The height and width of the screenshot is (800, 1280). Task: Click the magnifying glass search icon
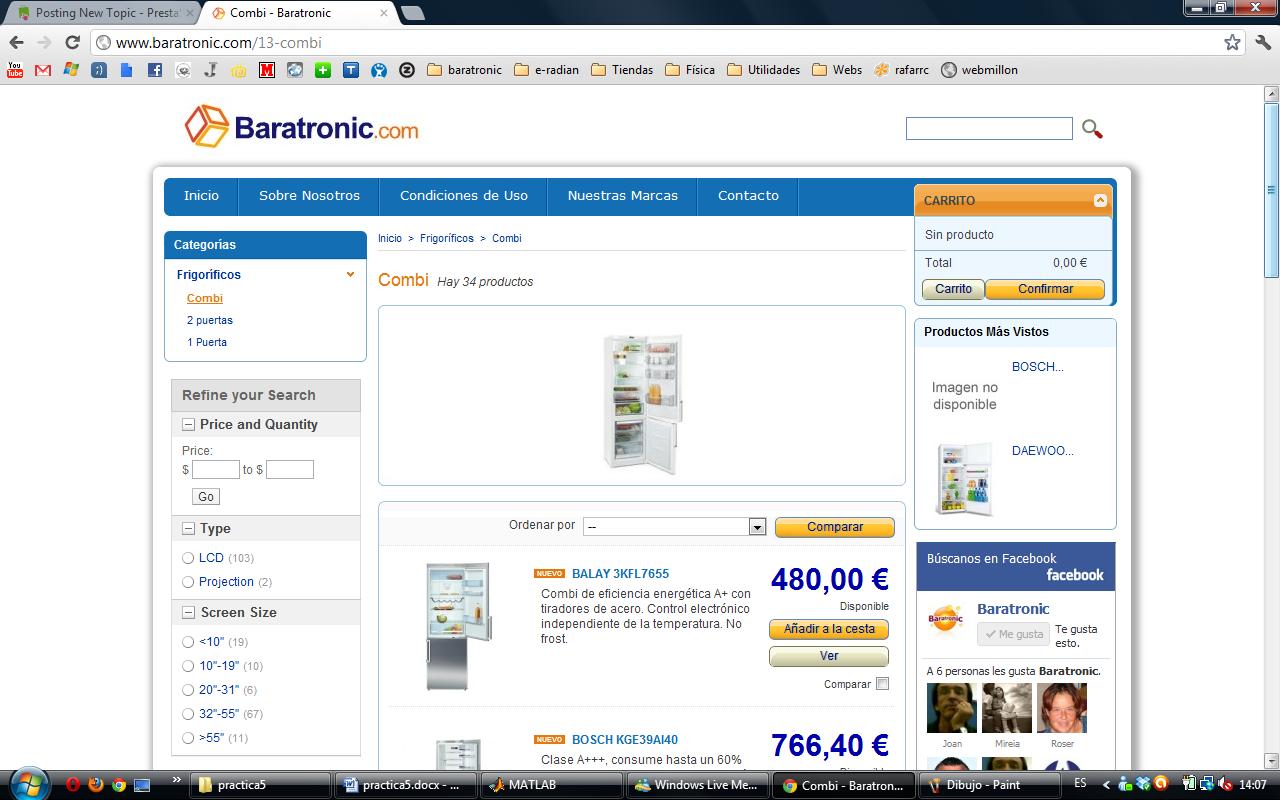[x=1092, y=129]
